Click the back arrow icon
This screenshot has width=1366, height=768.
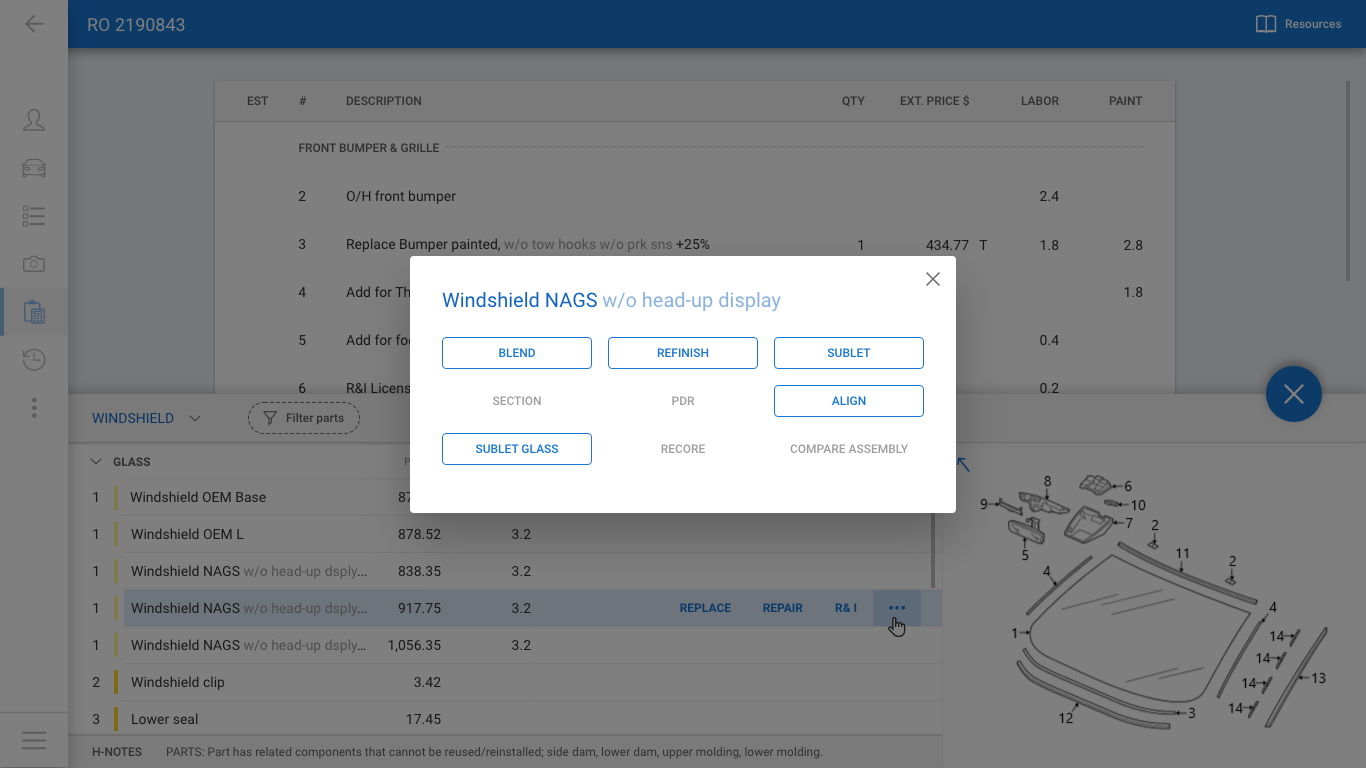pyautogui.click(x=34, y=24)
